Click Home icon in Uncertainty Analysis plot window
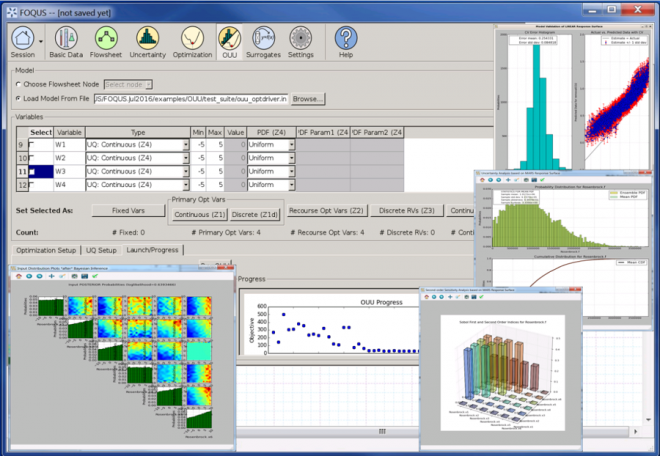Viewport: 660px width, 456px height. pyautogui.click(x=482, y=180)
